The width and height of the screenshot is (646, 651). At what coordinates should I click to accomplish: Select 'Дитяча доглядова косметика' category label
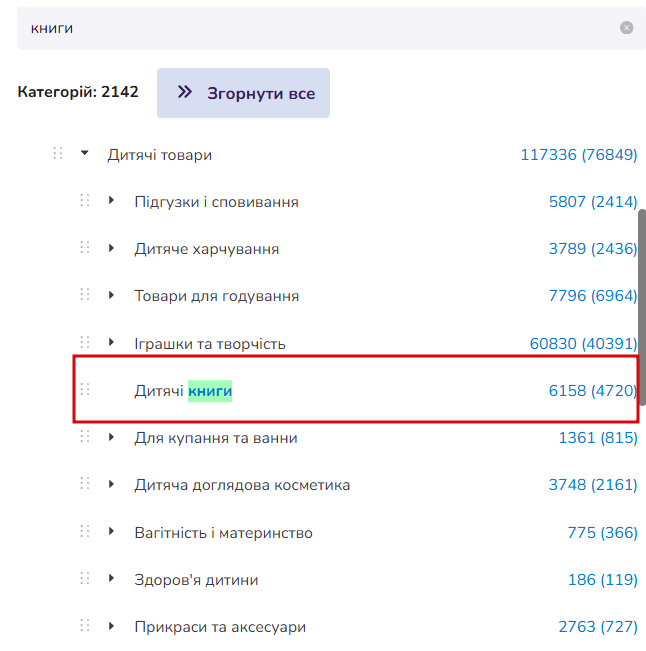pyautogui.click(x=242, y=485)
